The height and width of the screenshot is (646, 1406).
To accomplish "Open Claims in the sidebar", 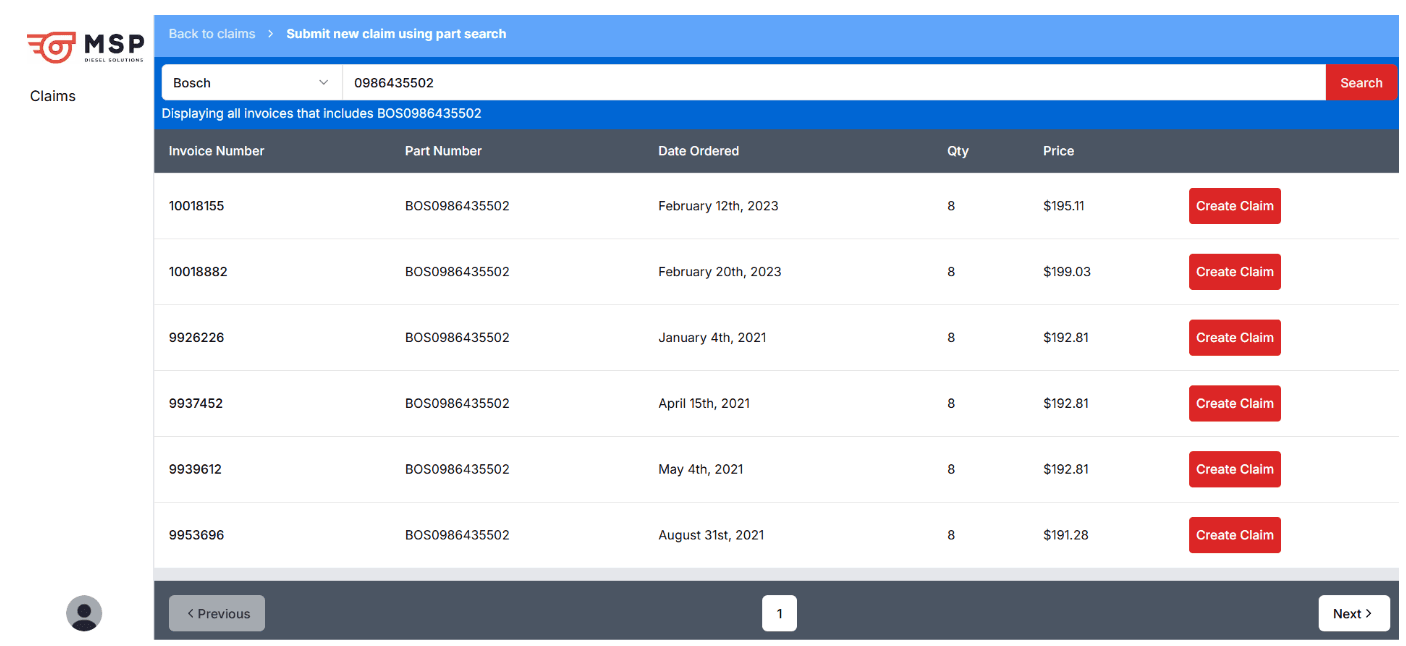I will click(x=53, y=96).
